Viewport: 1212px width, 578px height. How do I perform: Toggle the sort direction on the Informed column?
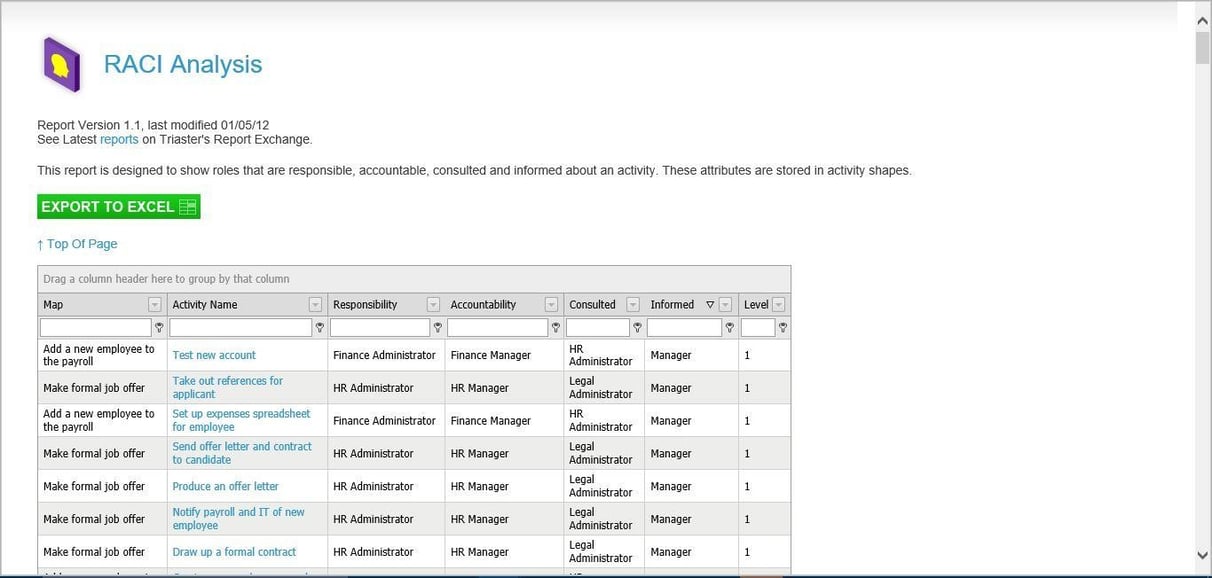click(x=710, y=304)
